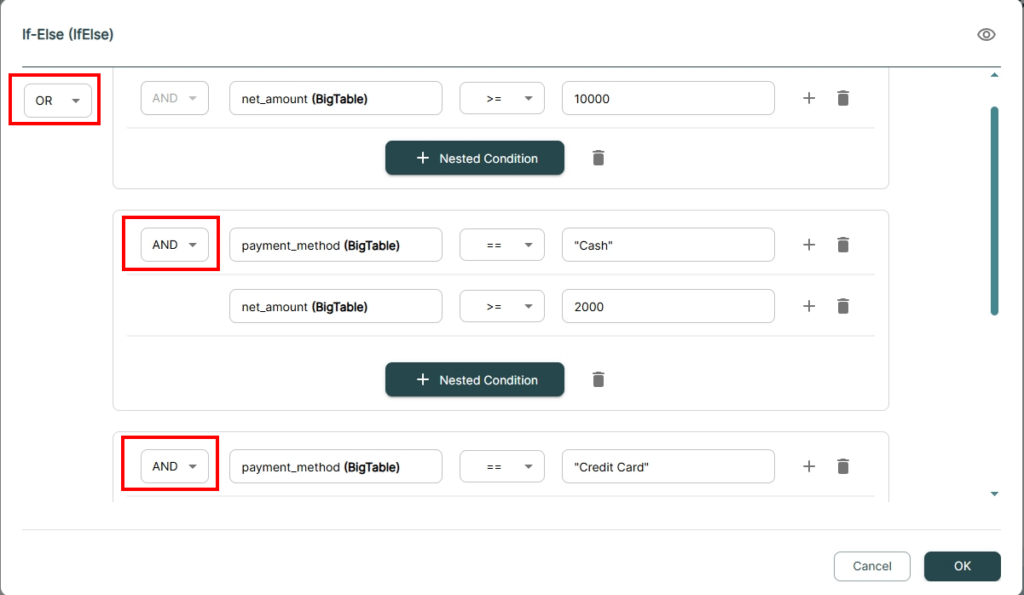Delete the net_amount >= 10000 row
The image size is (1024, 595).
[843, 98]
